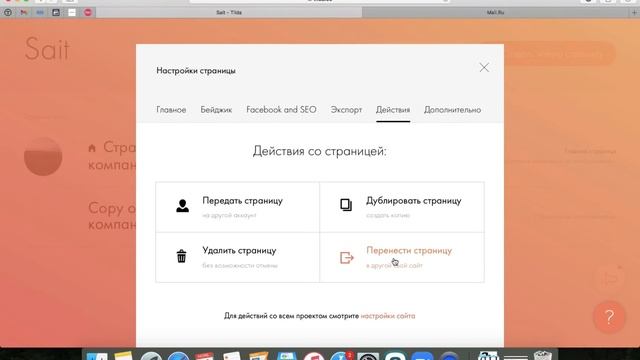Click the Настройки страницы dialog title

(196, 71)
